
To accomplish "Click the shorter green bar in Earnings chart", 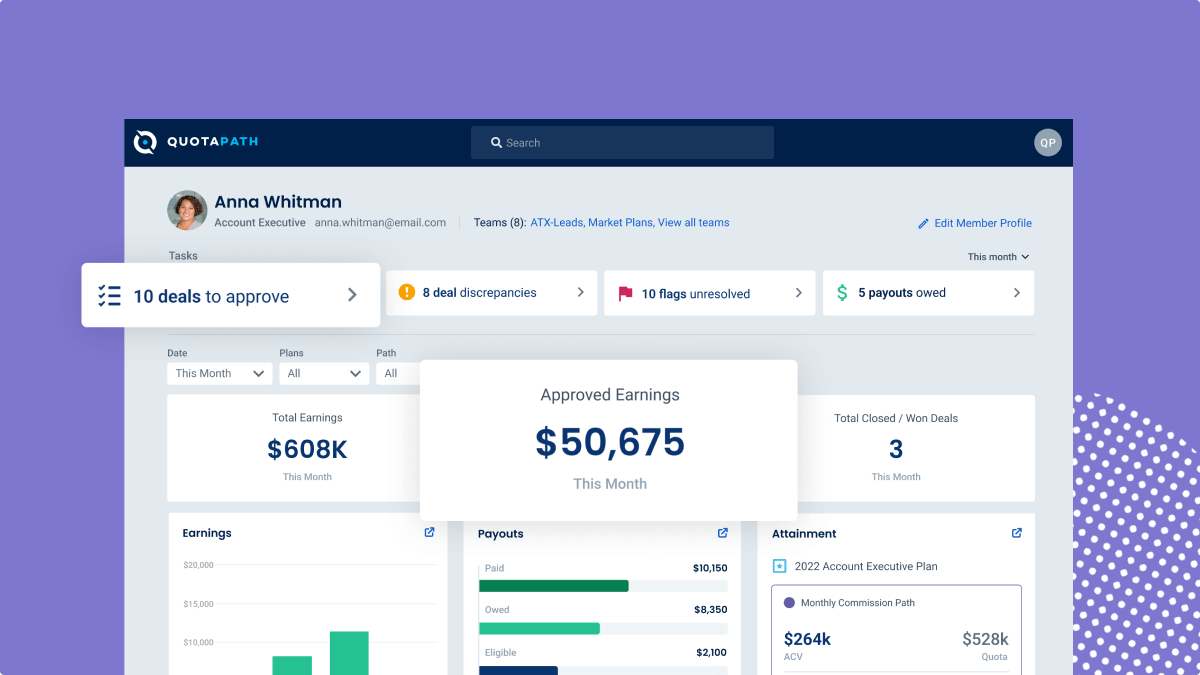I will pos(292,665).
